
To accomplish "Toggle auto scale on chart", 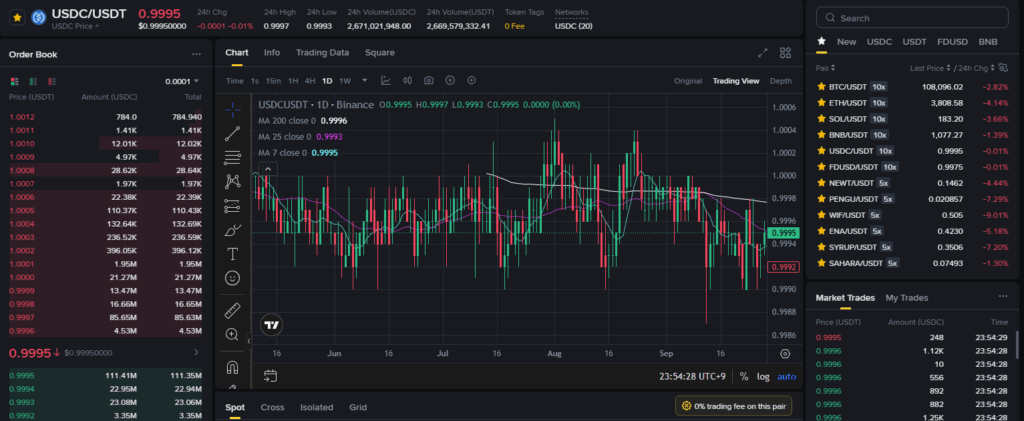I will click(x=787, y=376).
